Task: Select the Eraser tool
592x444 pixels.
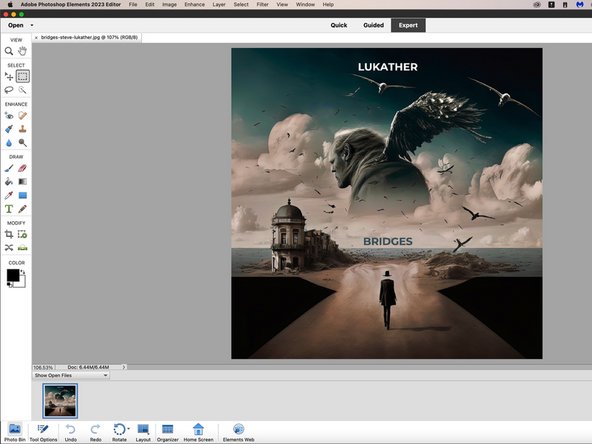Action: [23, 168]
